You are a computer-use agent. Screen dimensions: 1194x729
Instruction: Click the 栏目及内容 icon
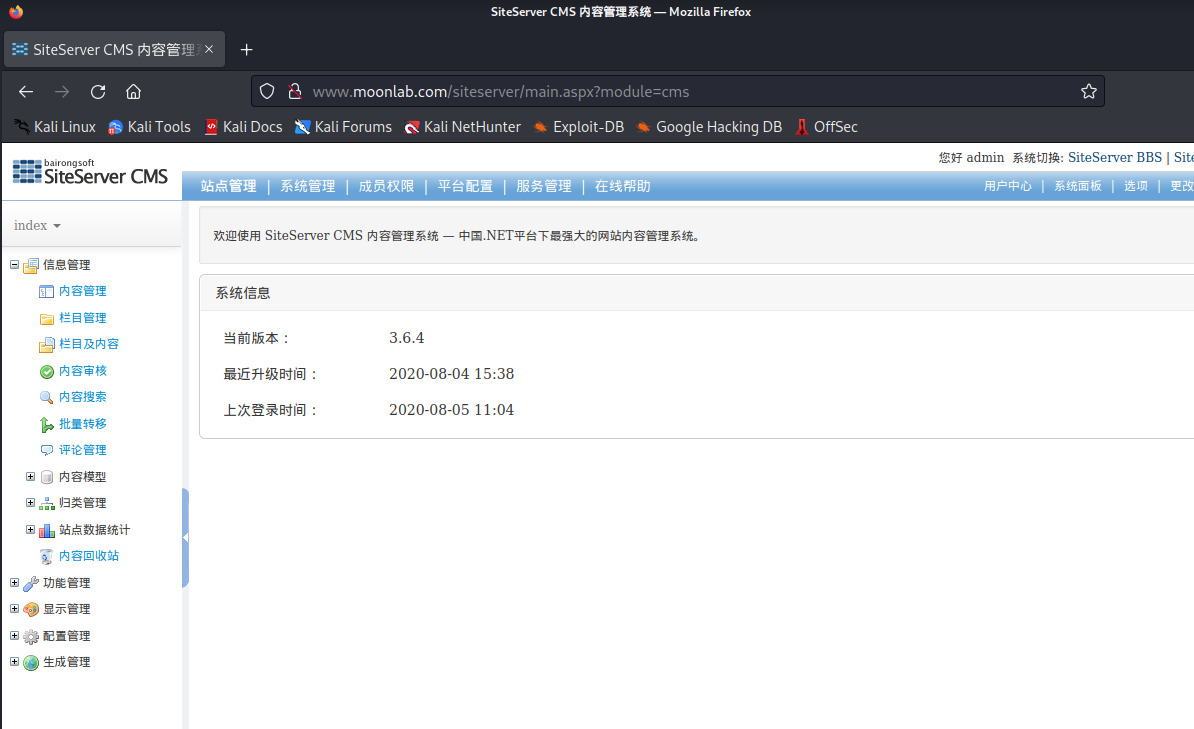click(x=46, y=345)
